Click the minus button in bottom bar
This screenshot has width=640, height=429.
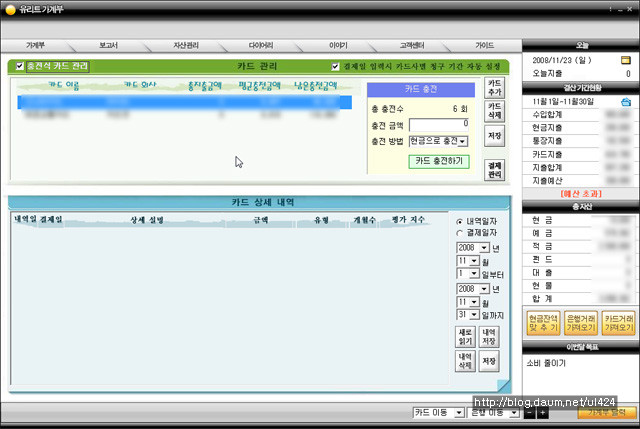pos(530,413)
